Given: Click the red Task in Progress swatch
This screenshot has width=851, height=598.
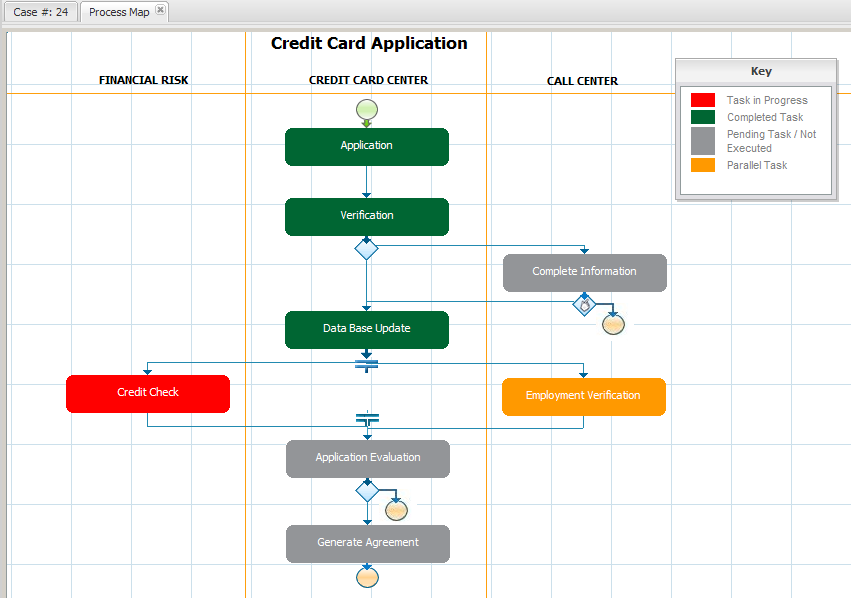Looking at the screenshot, I should [703, 100].
